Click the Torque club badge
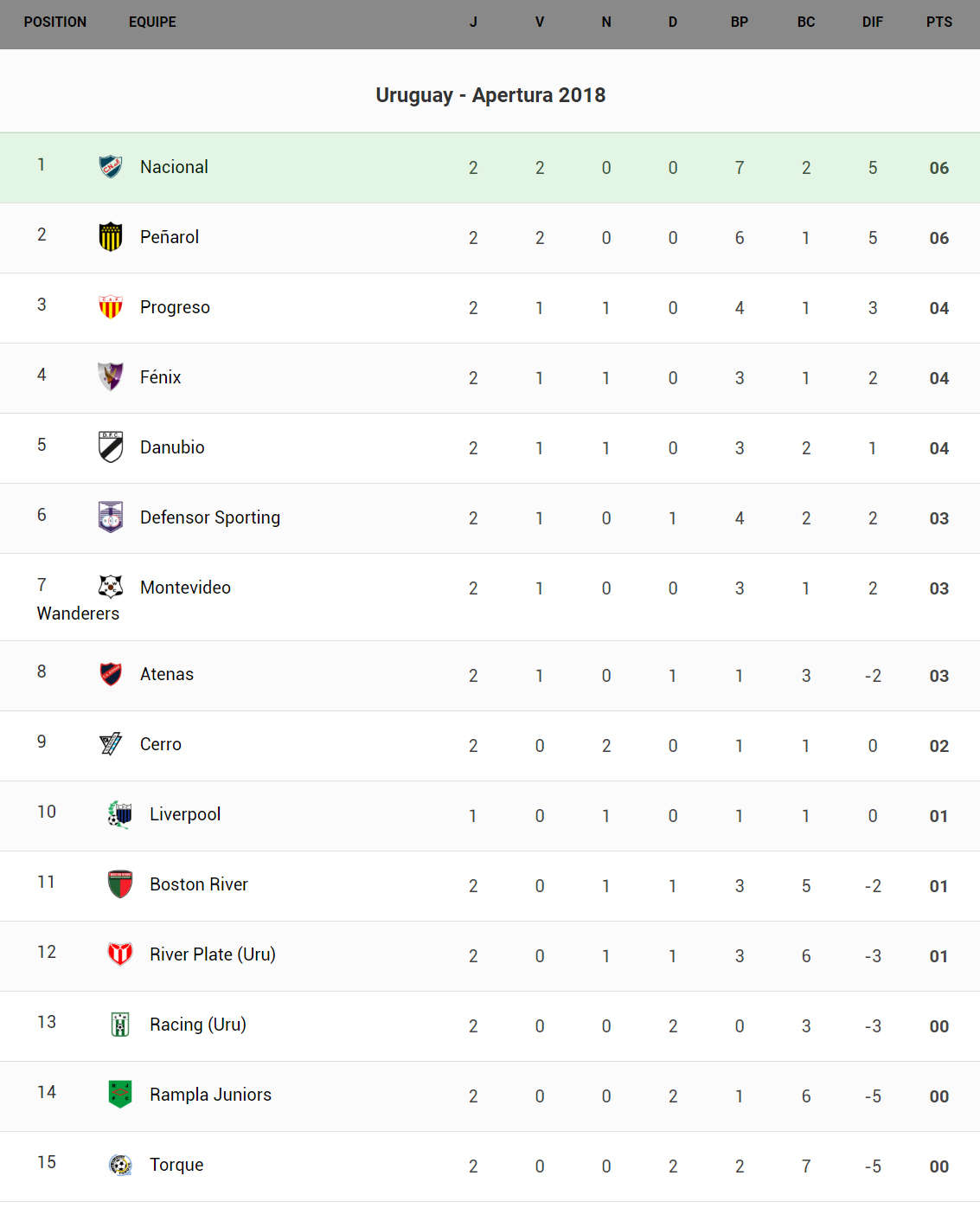The width and height of the screenshot is (980, 1208). pos(120,1165)
